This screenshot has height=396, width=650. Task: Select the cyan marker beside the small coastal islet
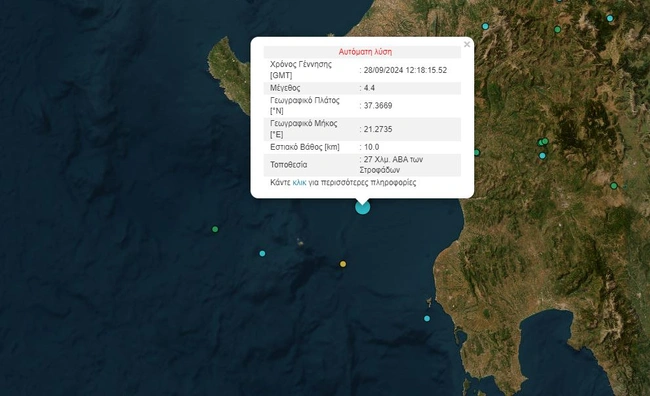tap(427, 318)
